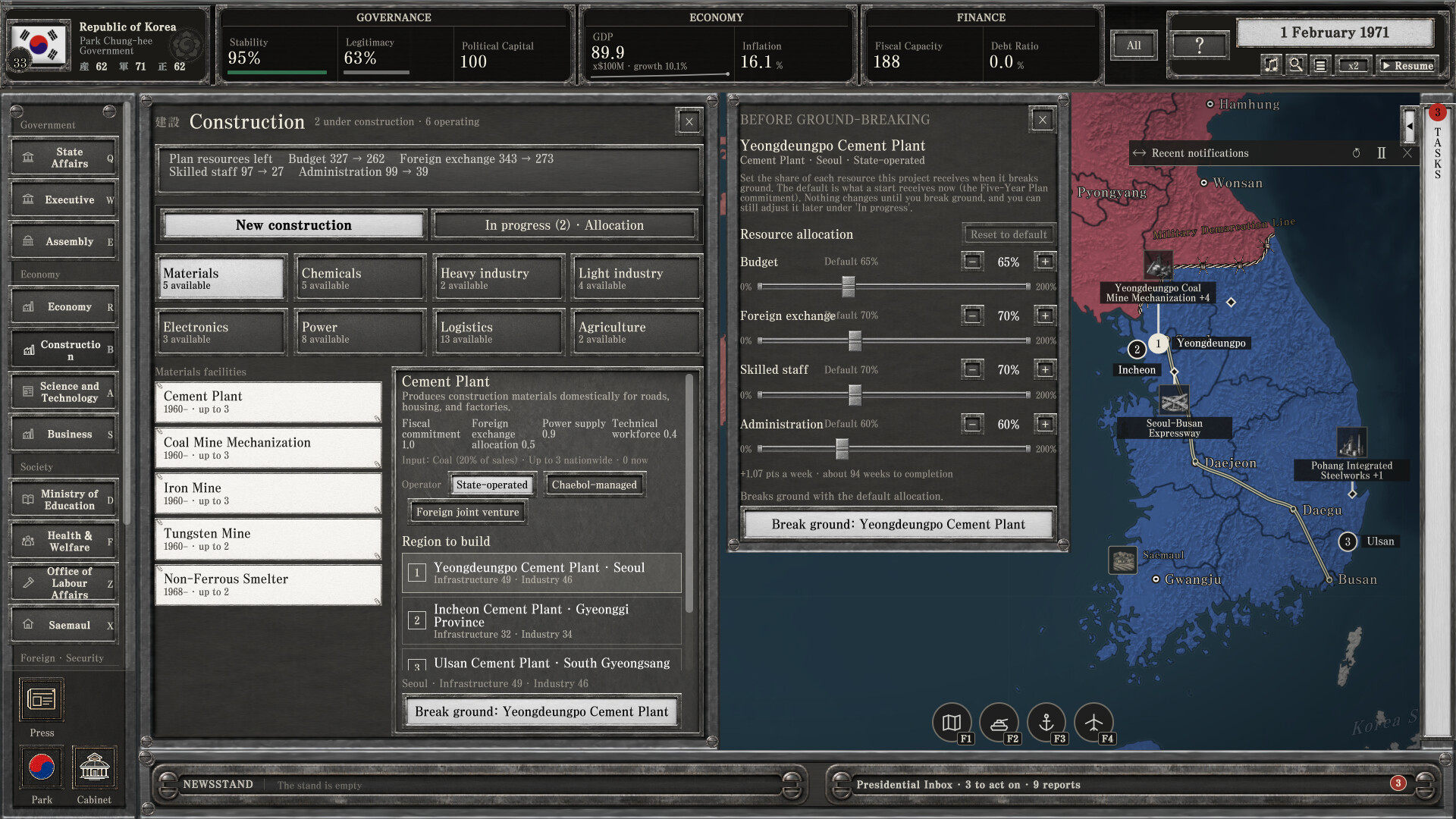This screenshot has height=819, width=1456.
Task: Increase Skilled staff allocation plus button
Action: [1045, 369]
